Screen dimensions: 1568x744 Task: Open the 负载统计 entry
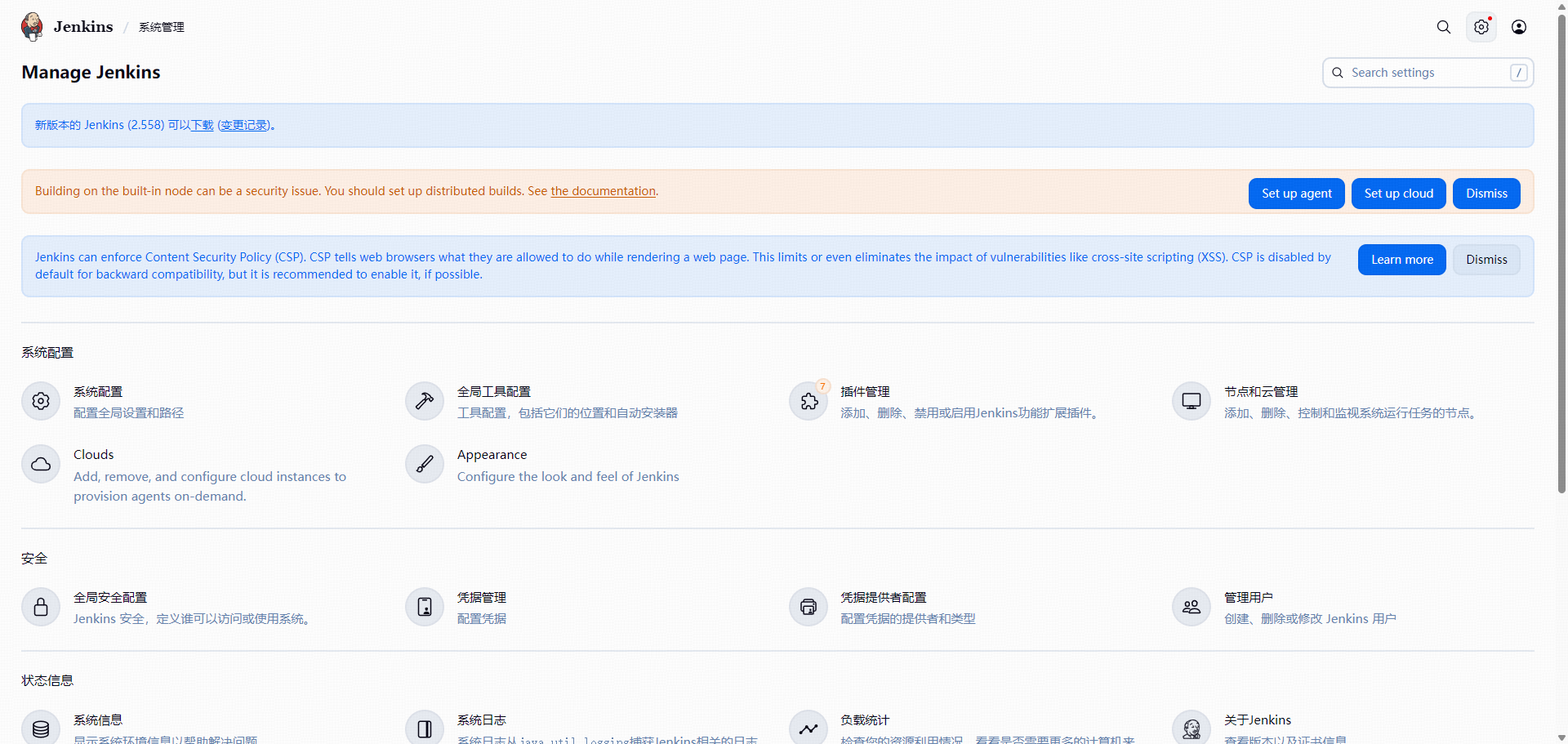coord(865,720)
